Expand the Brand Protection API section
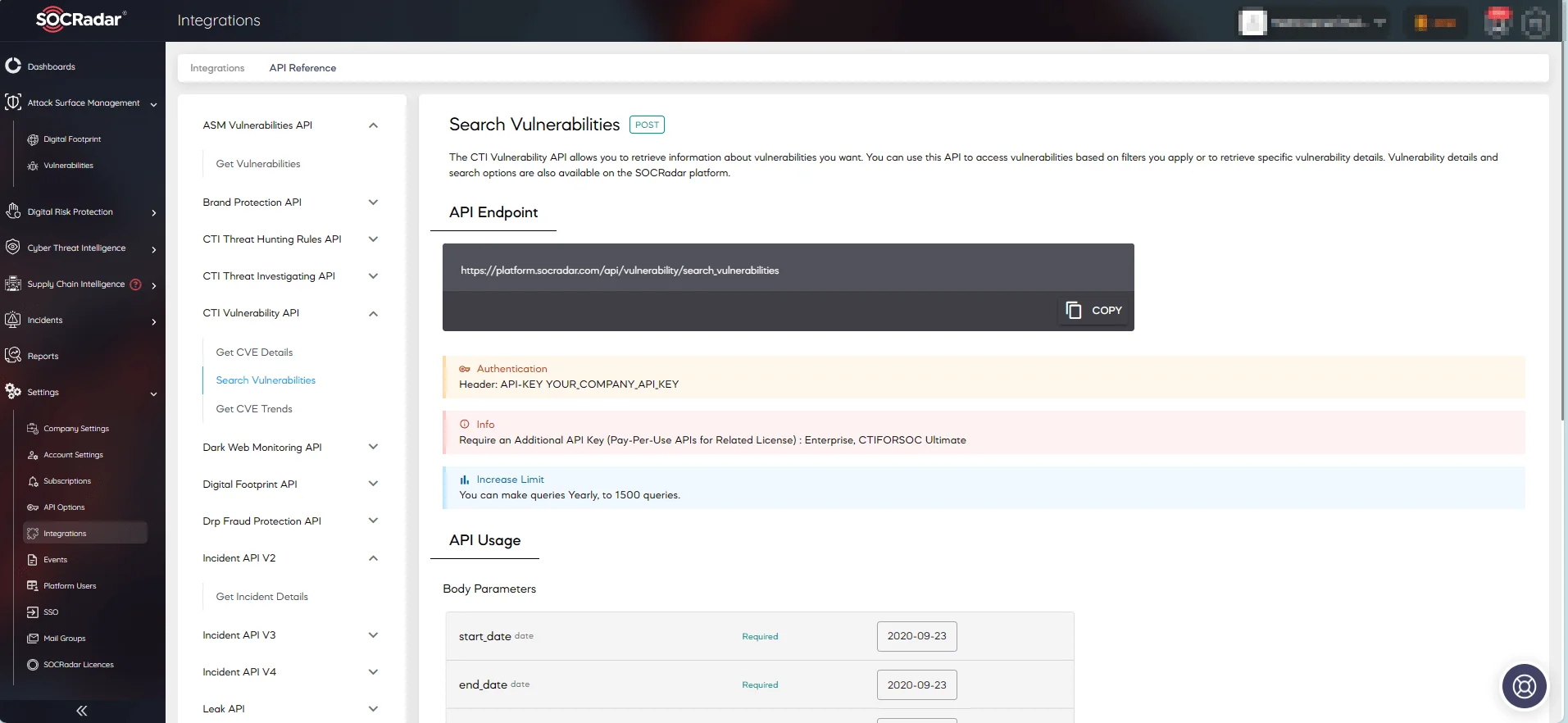This screenshot has height=723, width=1568. (x=373, y=202)
